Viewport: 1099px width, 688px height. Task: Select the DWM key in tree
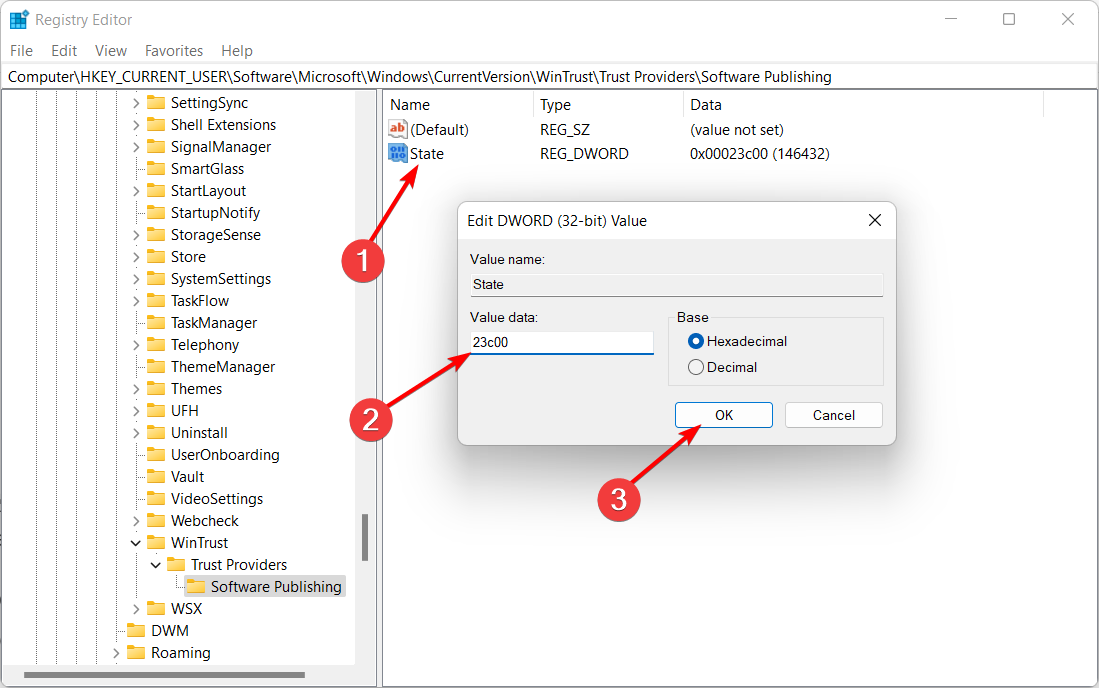pyautogui.click(x=170, y=631)
